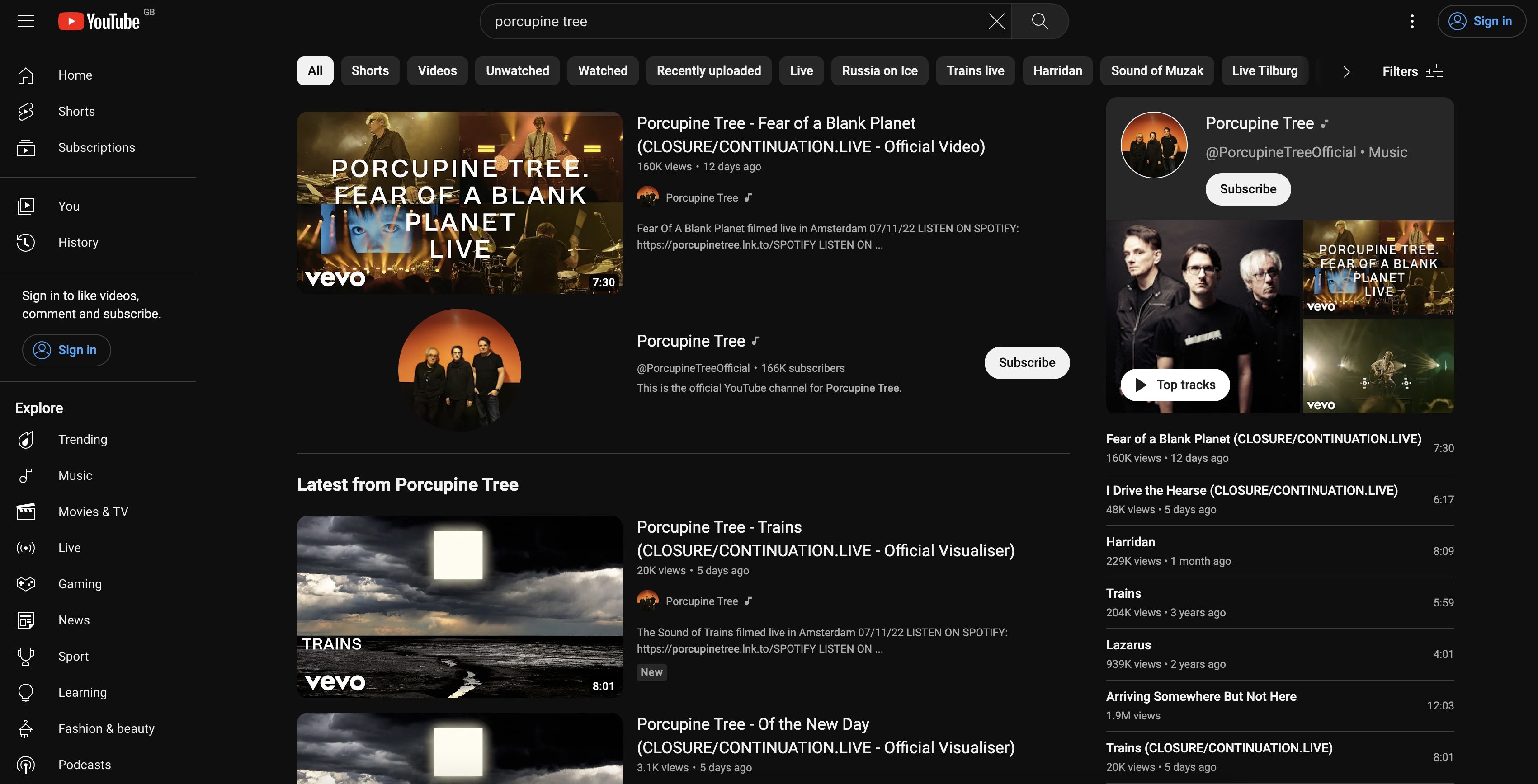Play Arriving Somewhere But Not Here
The height and width of the screenshot is (784, 1538).
tap(1279, 705)
